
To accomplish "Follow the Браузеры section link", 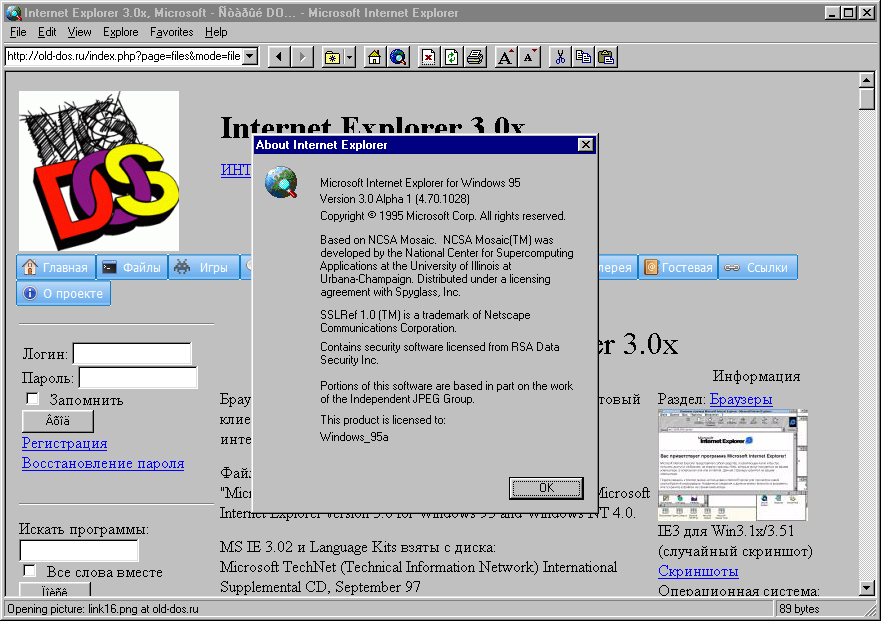I will coord(741,399).
